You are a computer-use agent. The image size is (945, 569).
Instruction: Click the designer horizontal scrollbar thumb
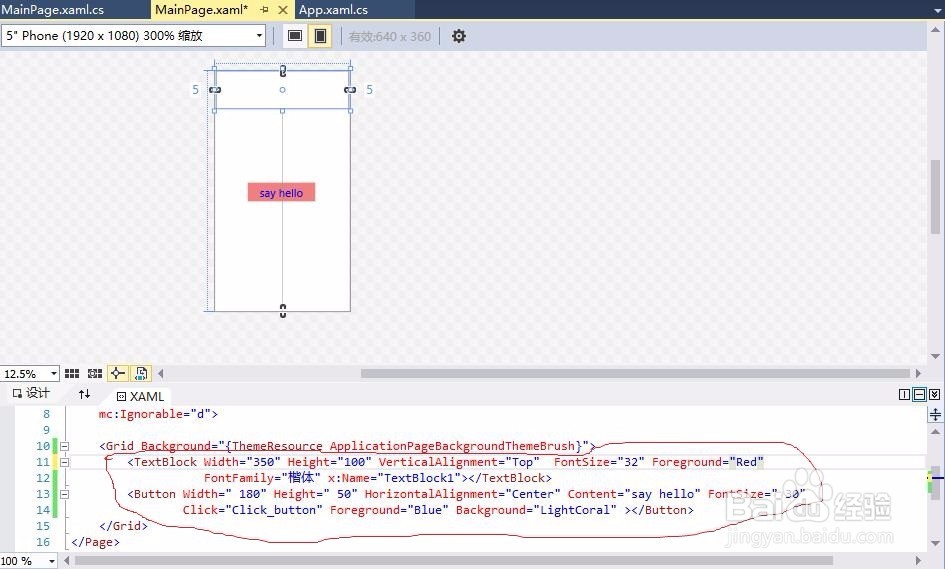(x=635, y=374)
